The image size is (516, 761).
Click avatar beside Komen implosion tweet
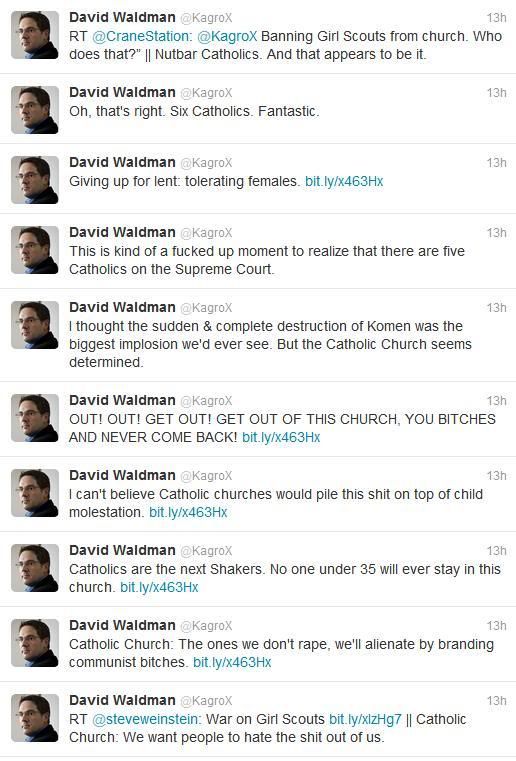(34, 325)
